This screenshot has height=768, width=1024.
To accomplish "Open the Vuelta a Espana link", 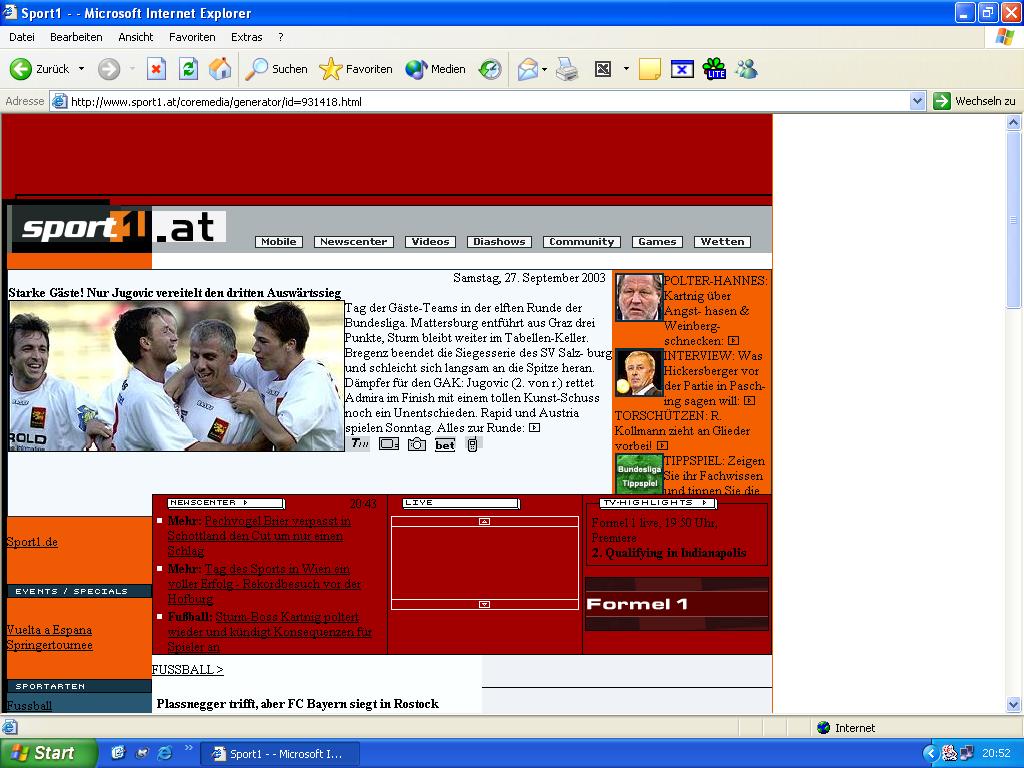I will 49,630.
